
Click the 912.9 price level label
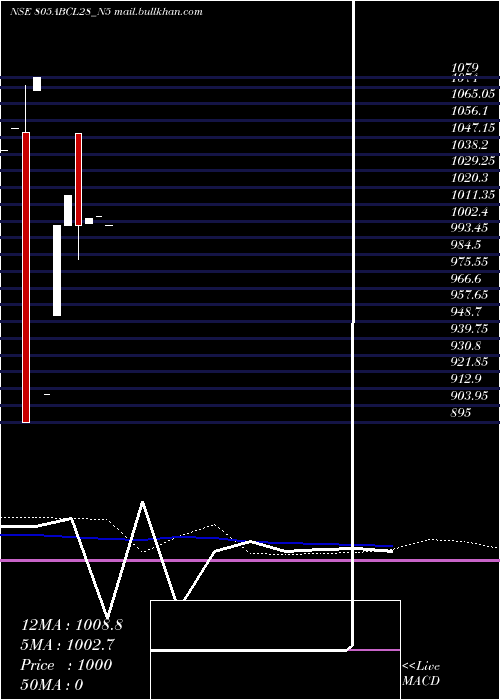466,379
